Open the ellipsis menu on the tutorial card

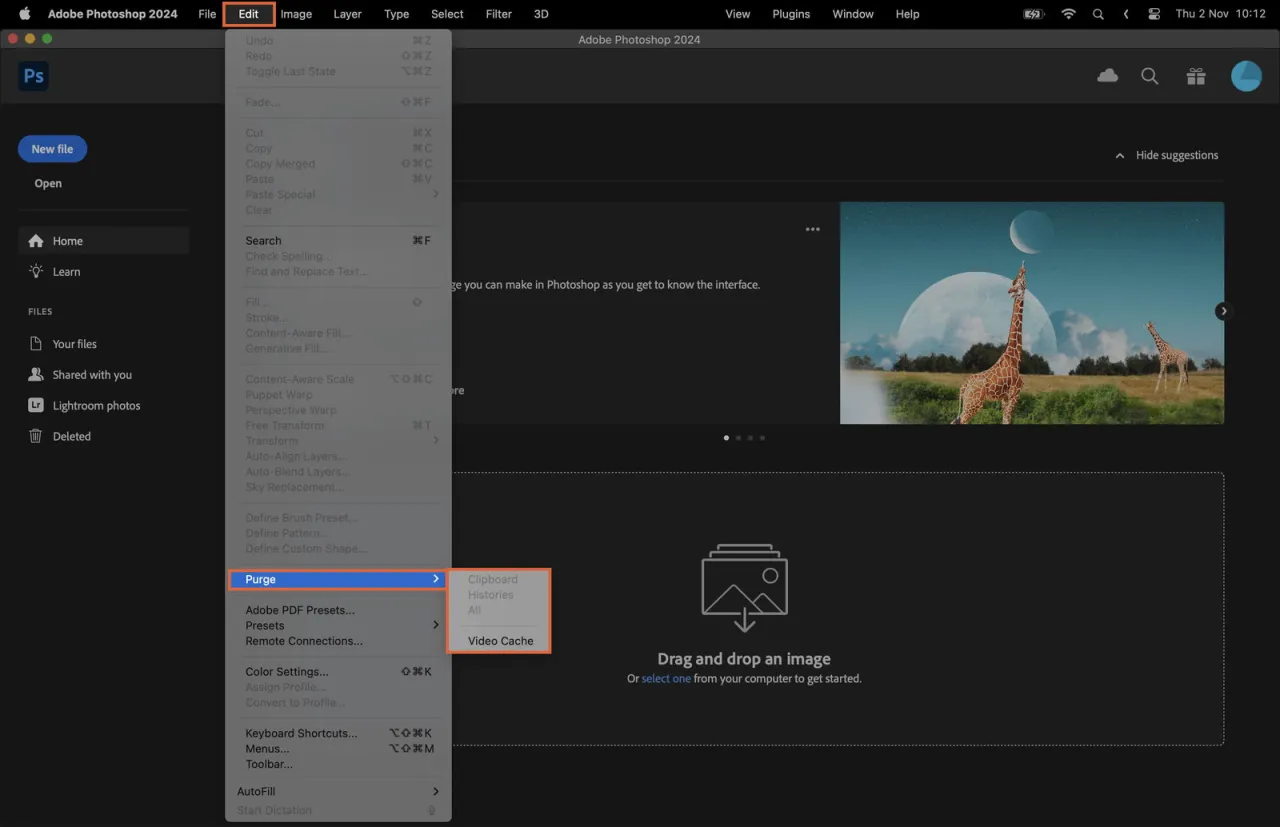(x=812, y=229)
